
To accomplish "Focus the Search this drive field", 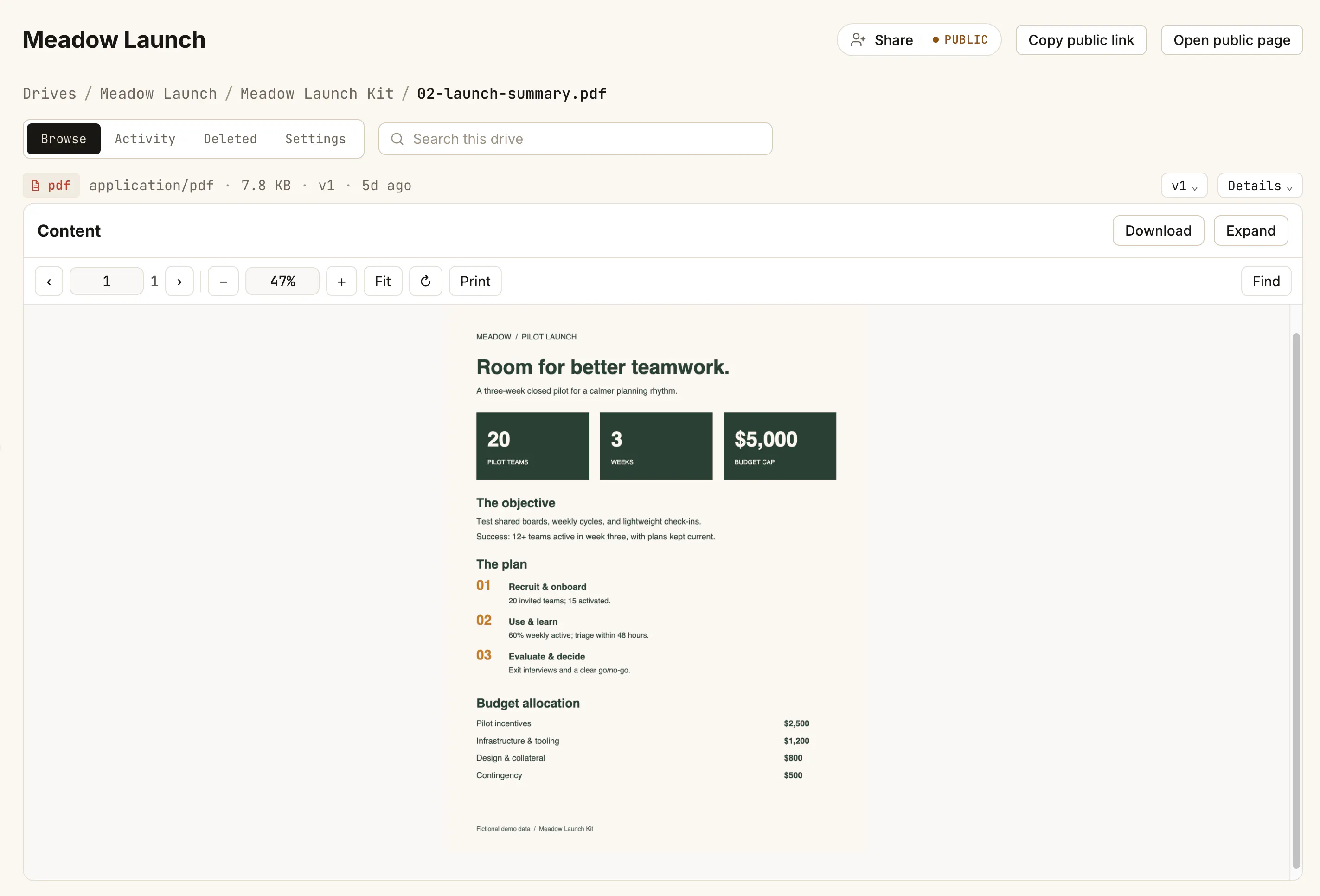I will click(576, 139).
